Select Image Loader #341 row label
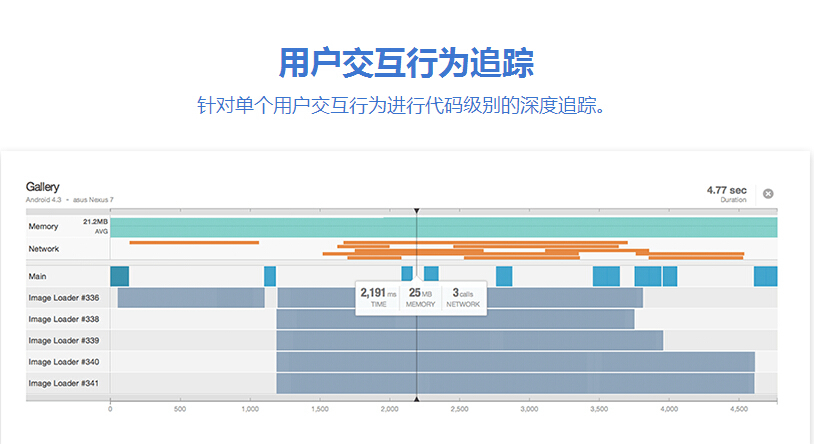This screenshot has height=444, width=814. 64,383
